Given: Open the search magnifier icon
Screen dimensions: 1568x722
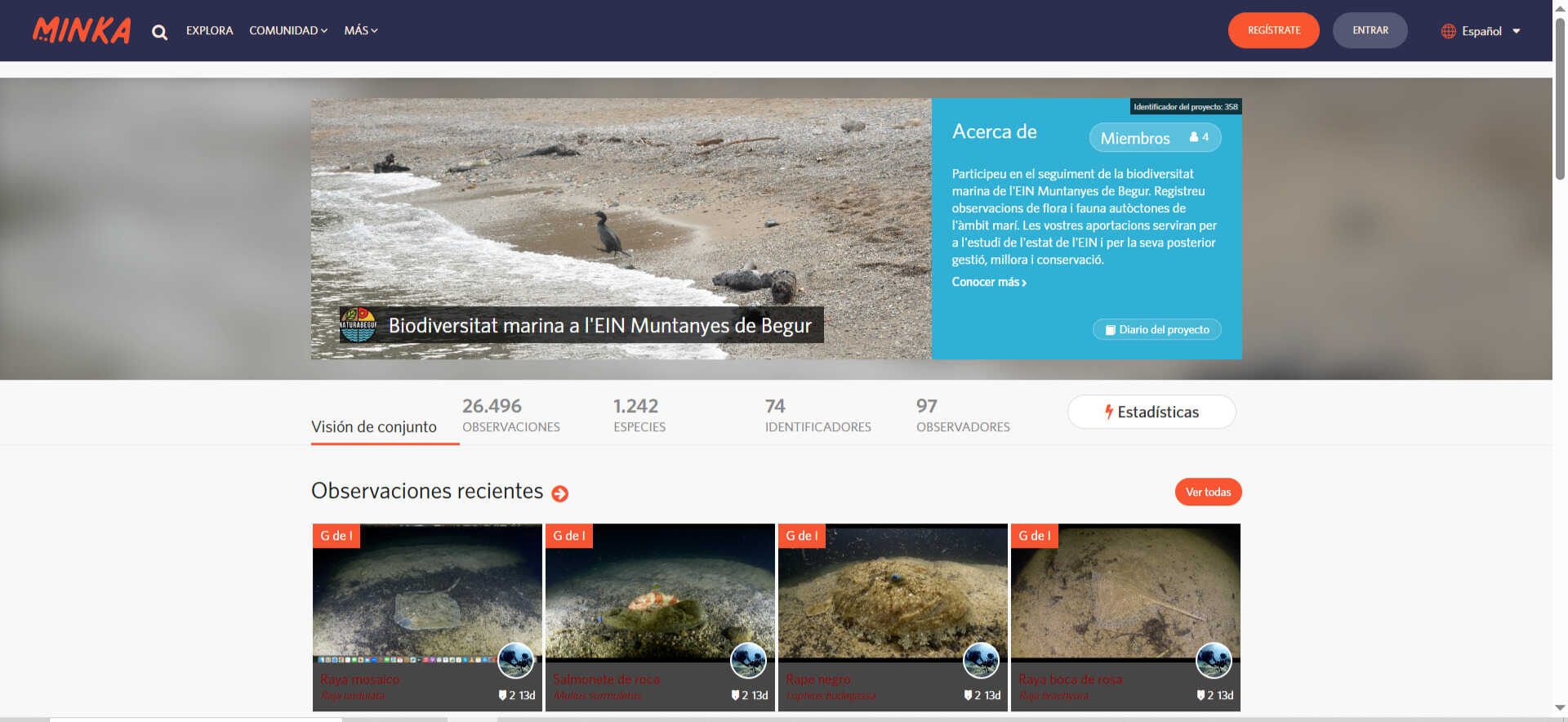Looking at the screenshot, I should tap(159, 32).
